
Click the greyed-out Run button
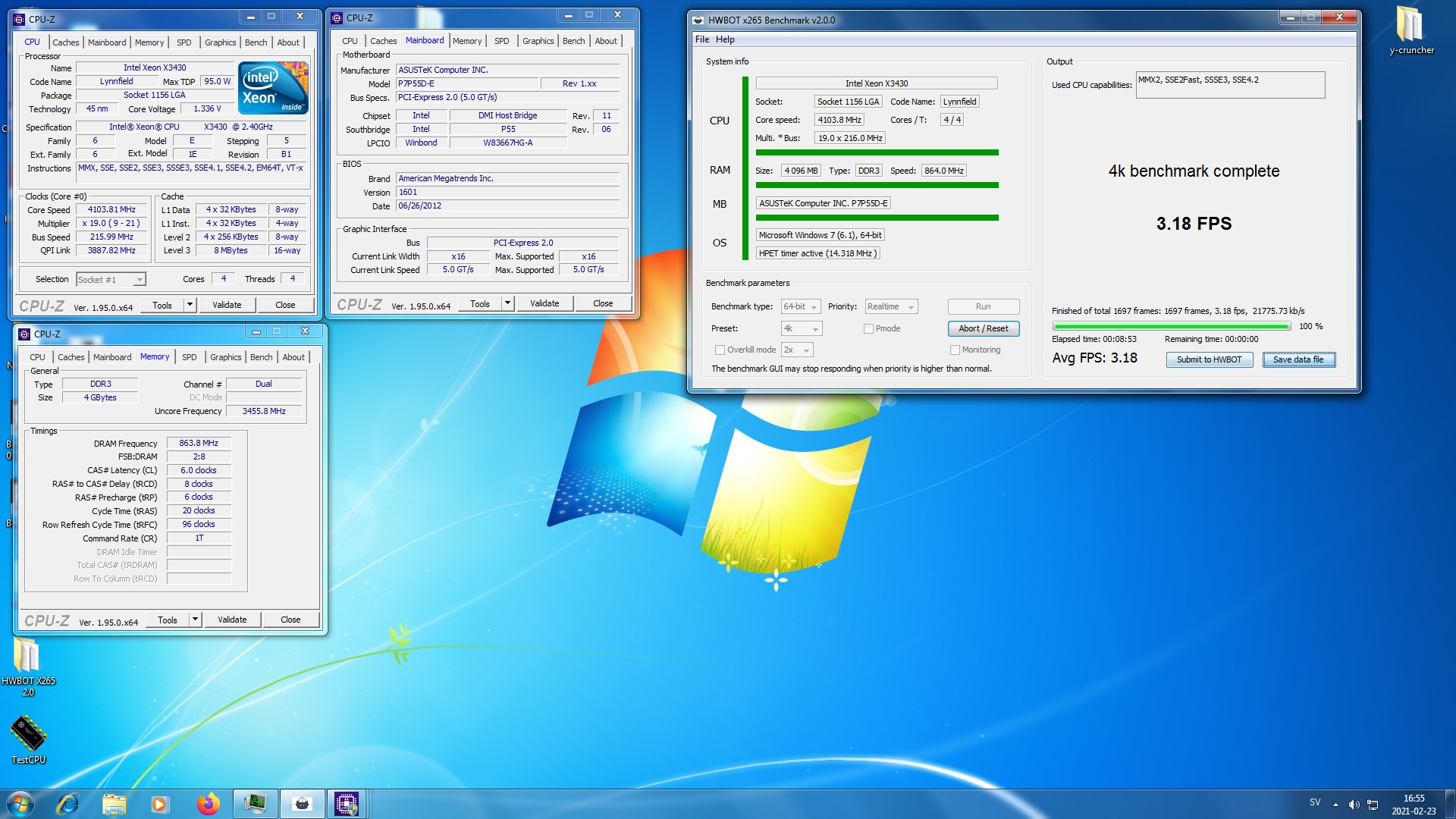(983, 307)
